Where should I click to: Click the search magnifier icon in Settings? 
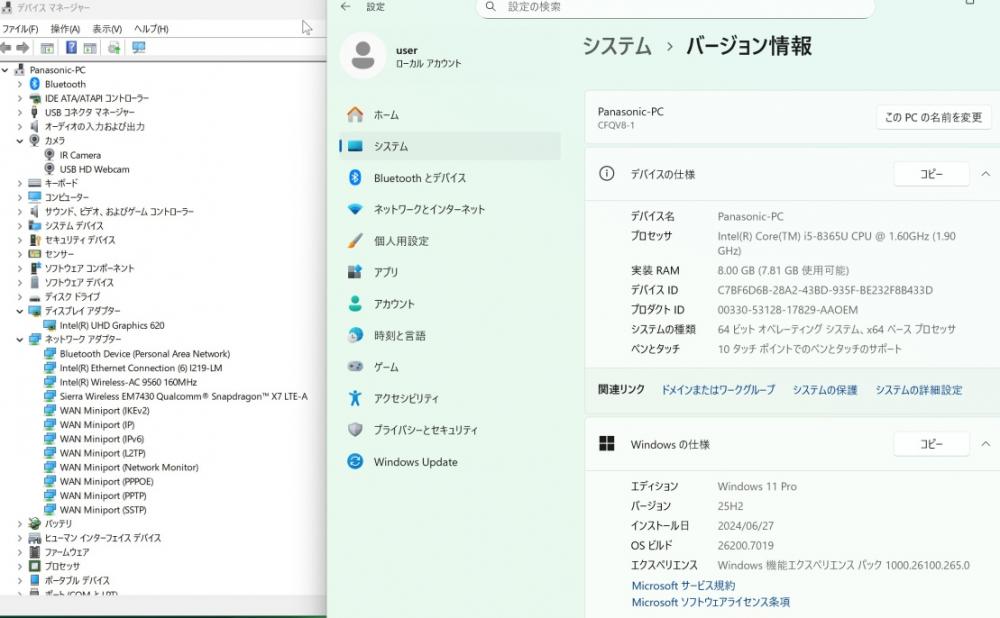click(x=490, y=6)
